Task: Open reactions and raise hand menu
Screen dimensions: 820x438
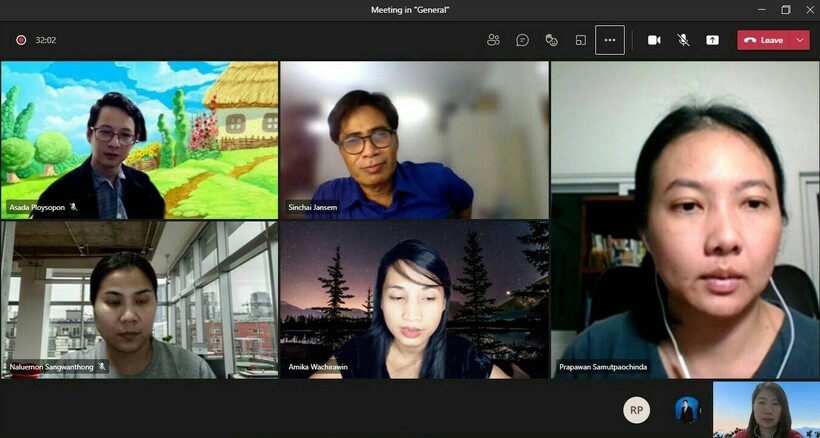Action: click(x=552, y=40)
